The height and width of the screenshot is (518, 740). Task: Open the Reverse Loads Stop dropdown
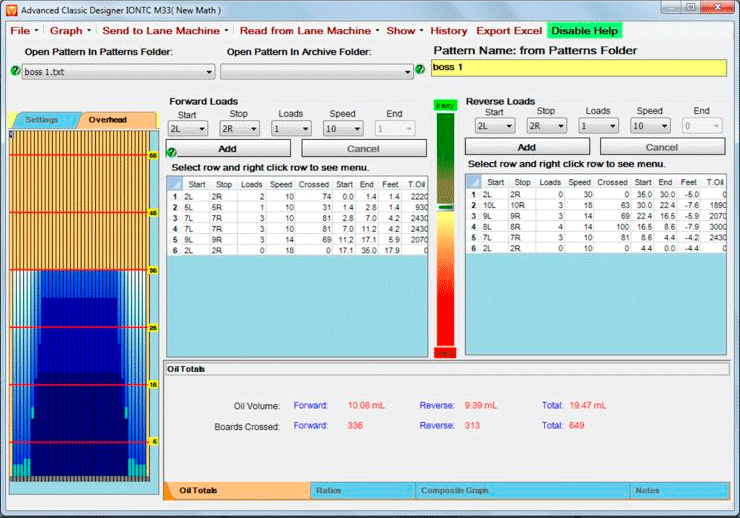click(x=547, y=126)
